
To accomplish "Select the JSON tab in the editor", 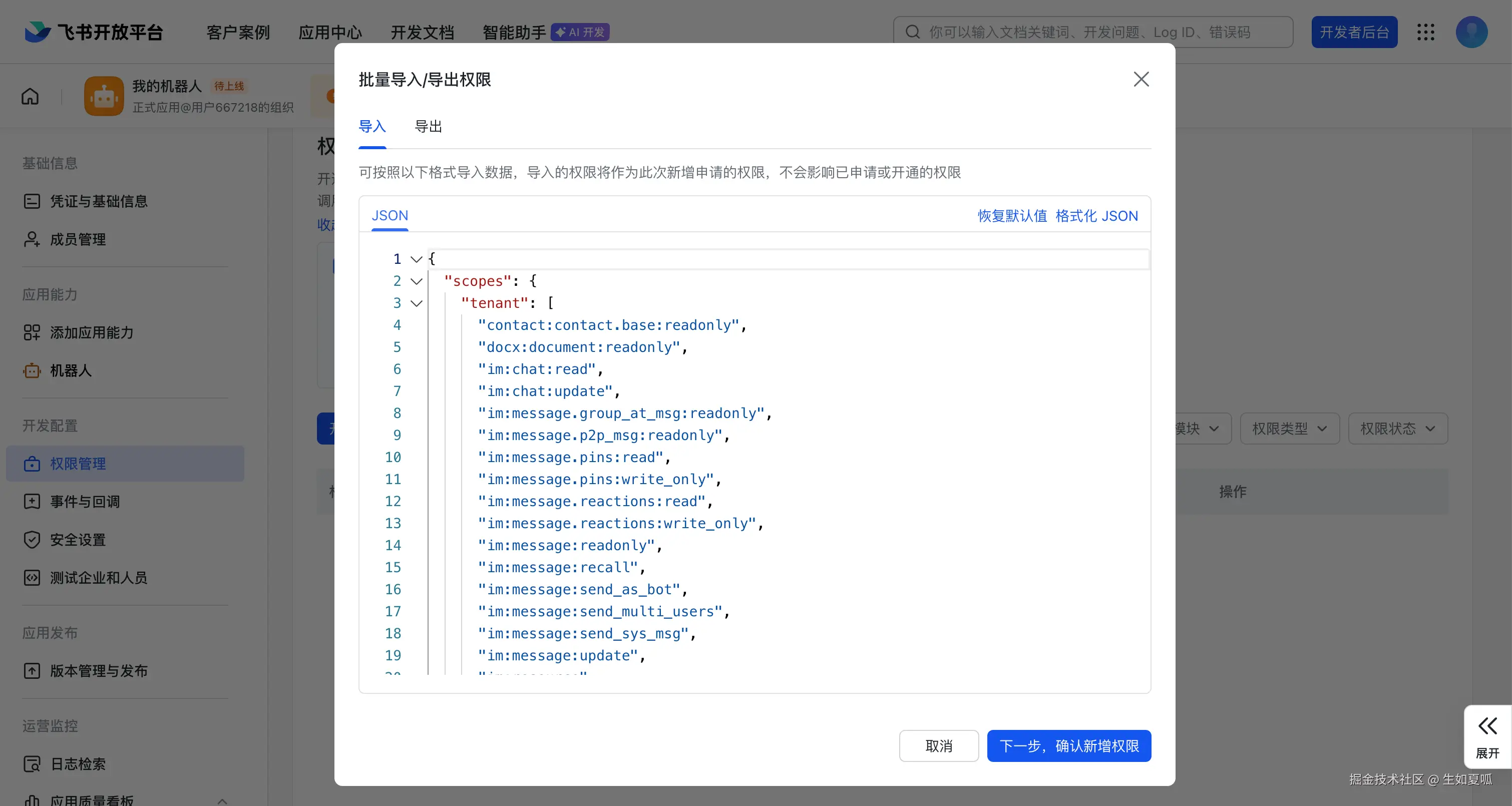I will [390, 215].
